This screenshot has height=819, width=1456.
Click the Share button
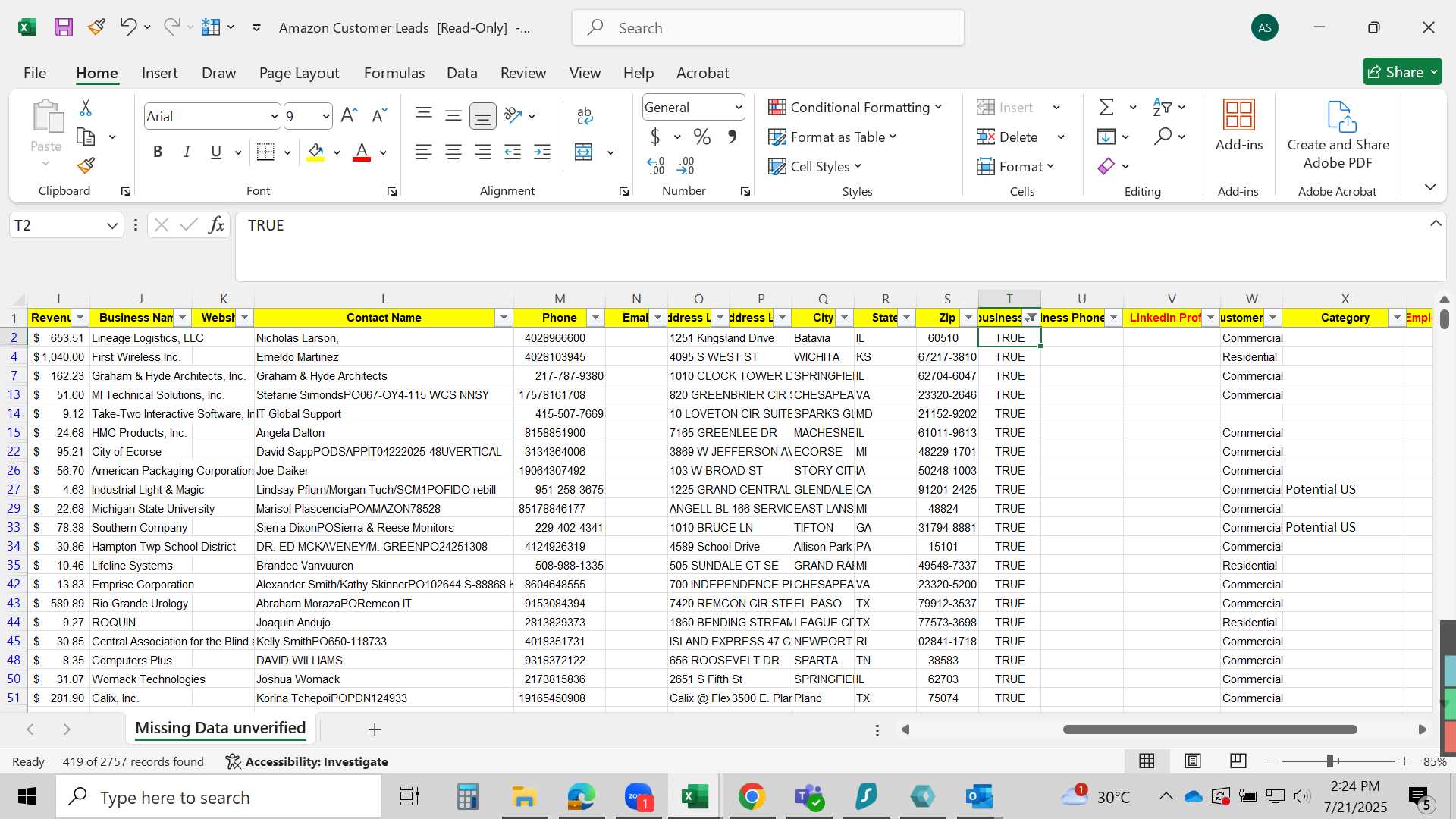(x=1402, y=72)
